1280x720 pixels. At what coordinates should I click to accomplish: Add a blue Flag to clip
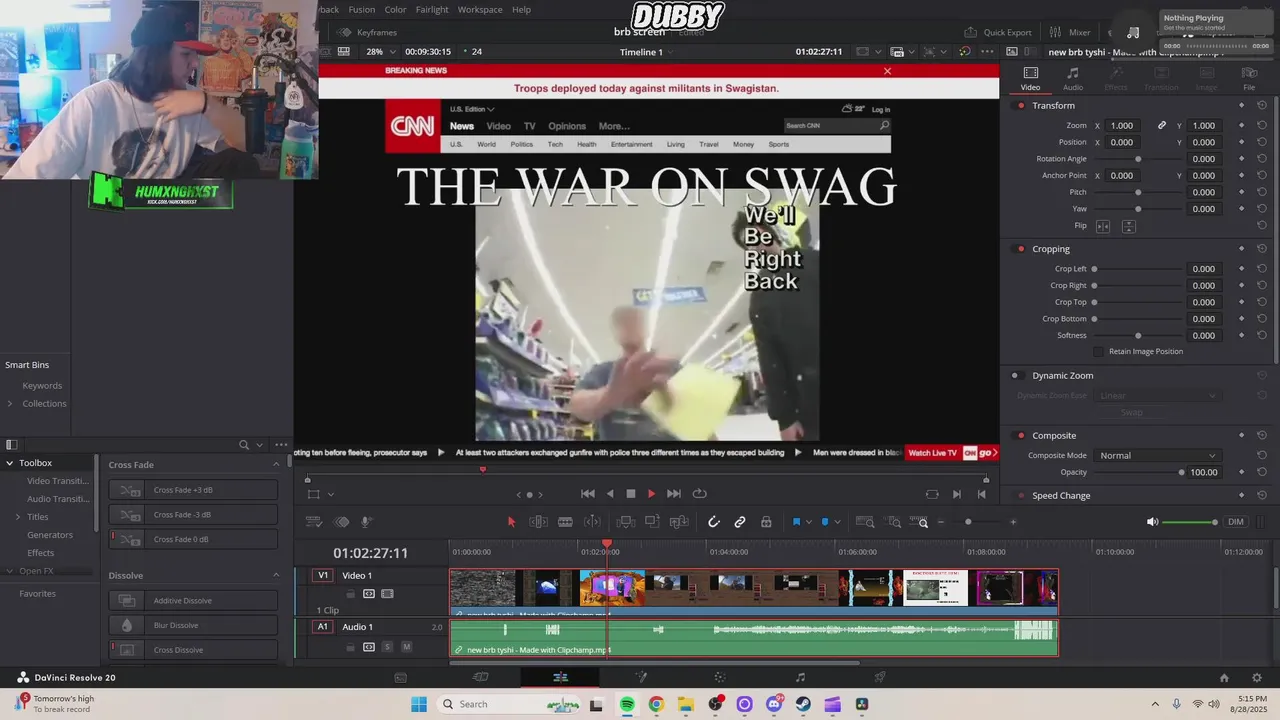point(797,522)
